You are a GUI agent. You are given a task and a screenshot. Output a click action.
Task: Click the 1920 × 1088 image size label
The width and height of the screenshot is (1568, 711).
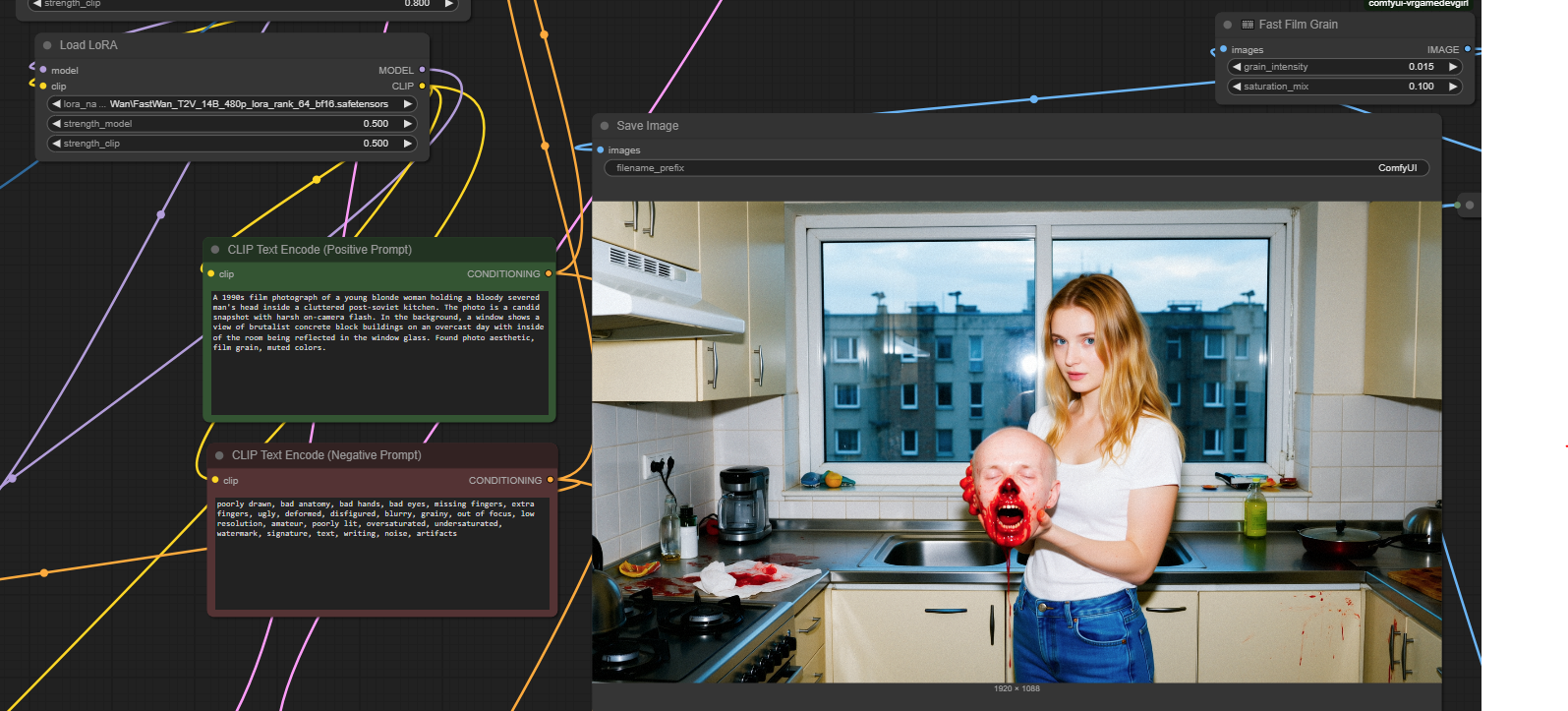(1016, 688)
